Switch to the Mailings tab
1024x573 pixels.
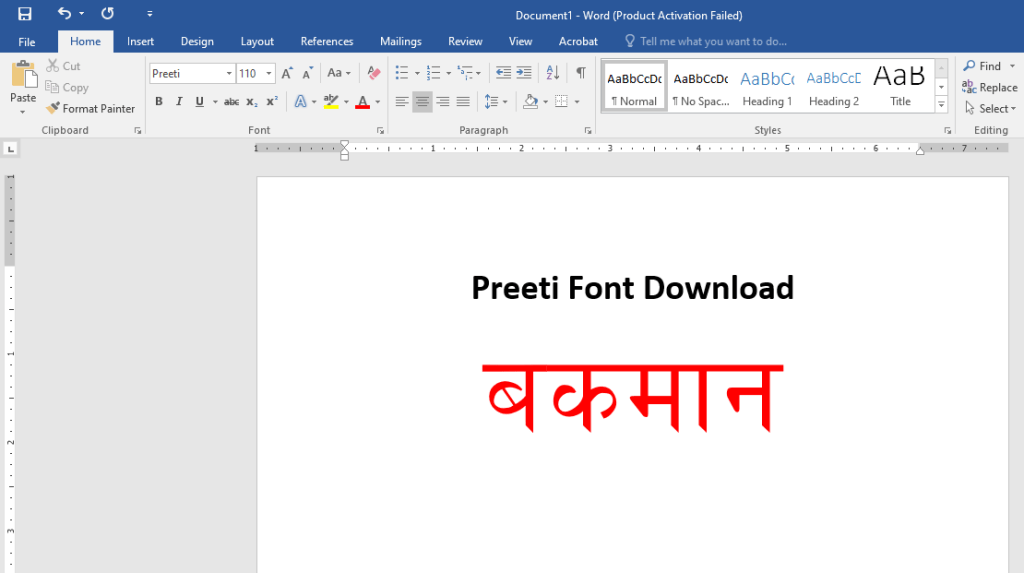click(x=401, y=41)
